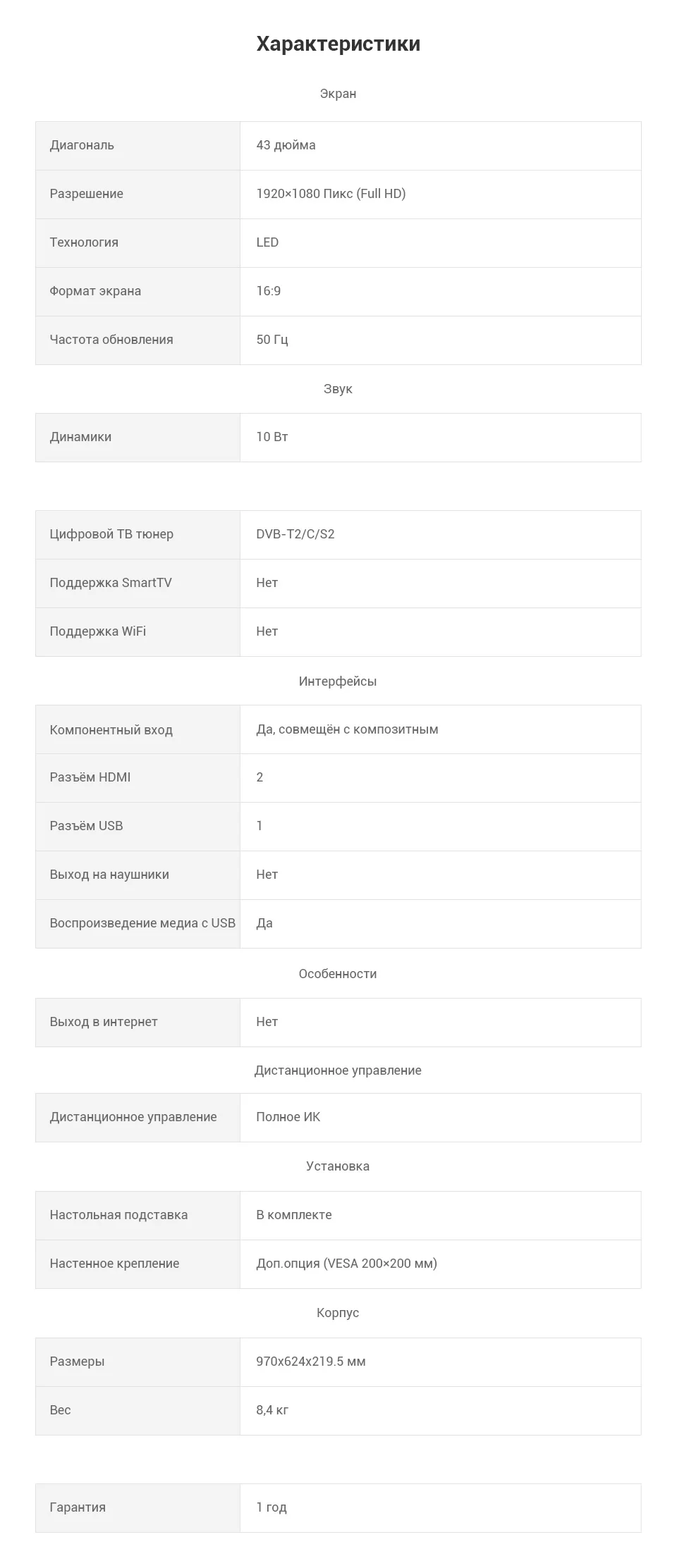
Task: Click the 1920×1080 Пикс (Full HD) value
Action: pyautogui.click(x=331, y=194)
